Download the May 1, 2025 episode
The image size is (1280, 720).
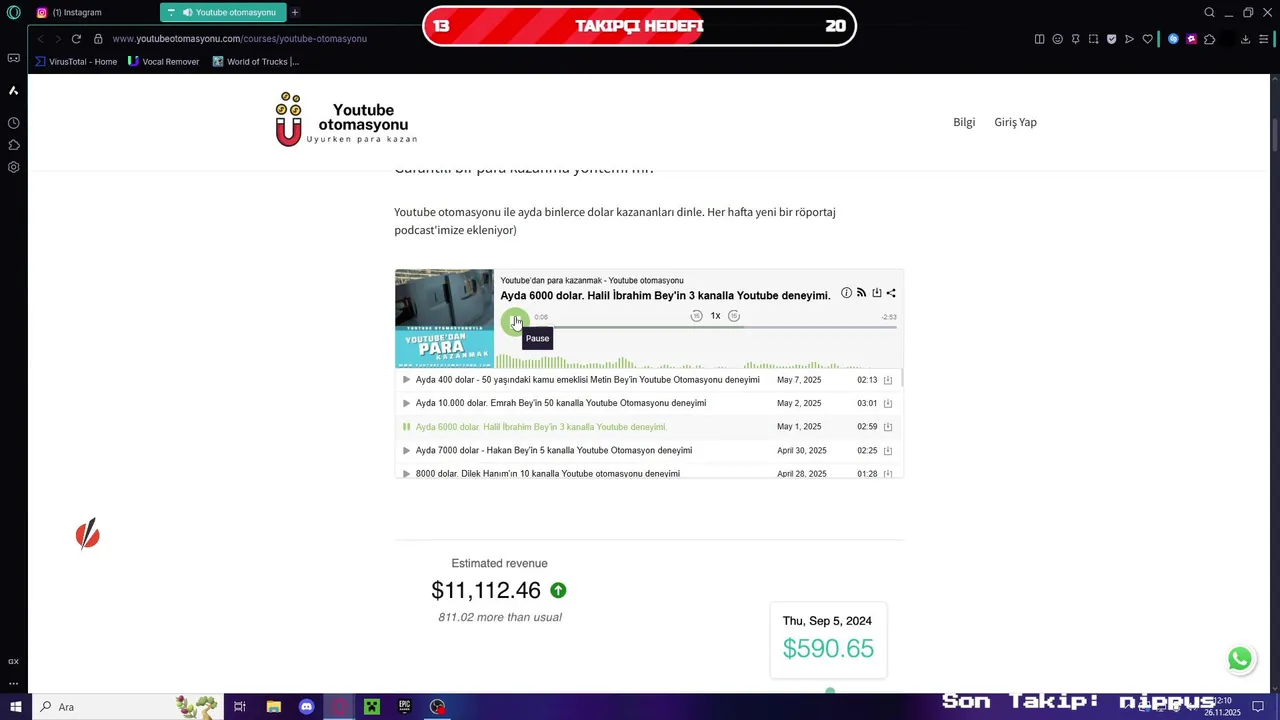887,427
